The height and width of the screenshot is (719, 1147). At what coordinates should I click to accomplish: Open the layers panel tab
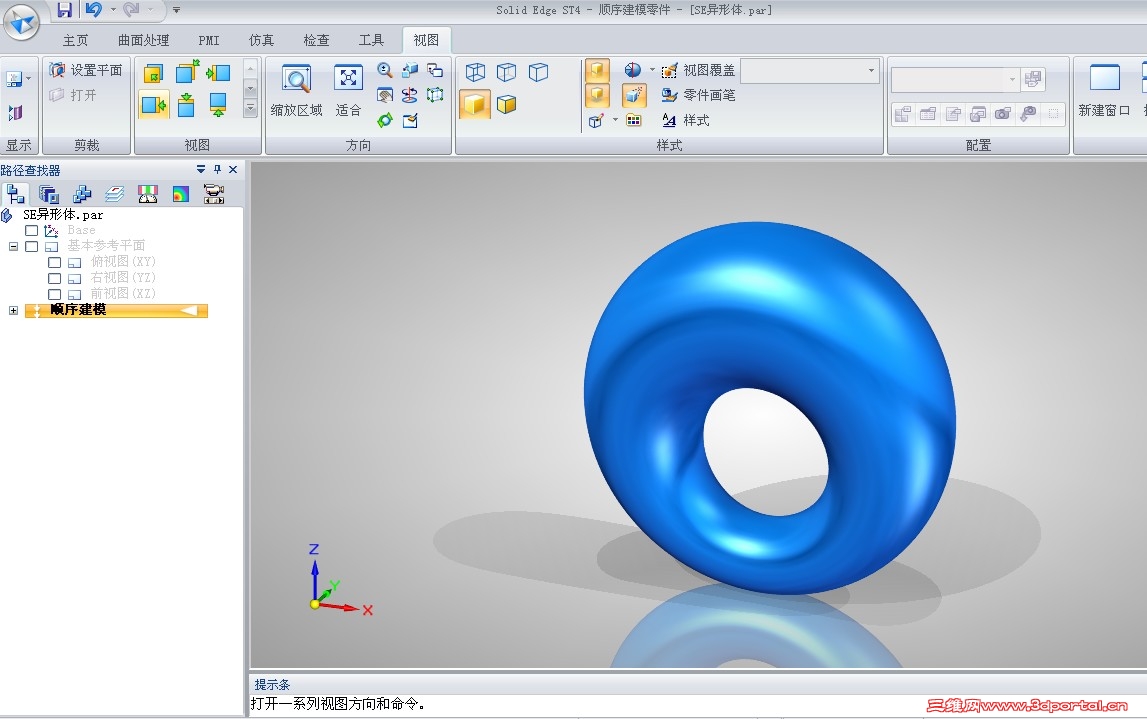(115, 194)
